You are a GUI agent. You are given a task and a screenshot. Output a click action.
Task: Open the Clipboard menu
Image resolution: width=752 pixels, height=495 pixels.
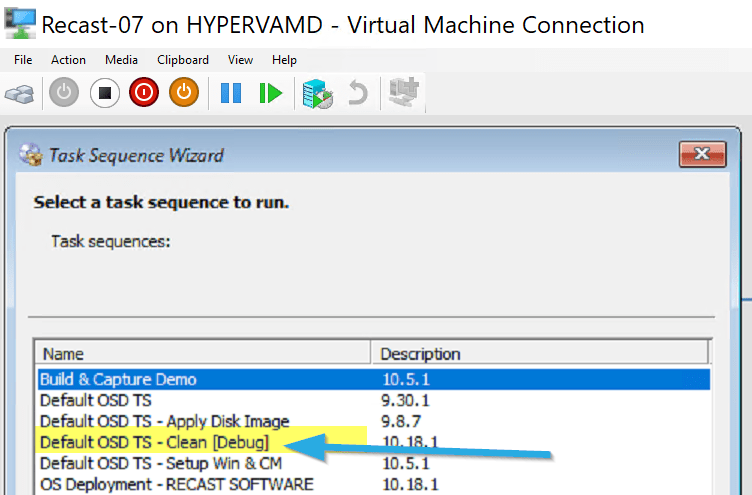pyautogui.click(x=183, y=60)
